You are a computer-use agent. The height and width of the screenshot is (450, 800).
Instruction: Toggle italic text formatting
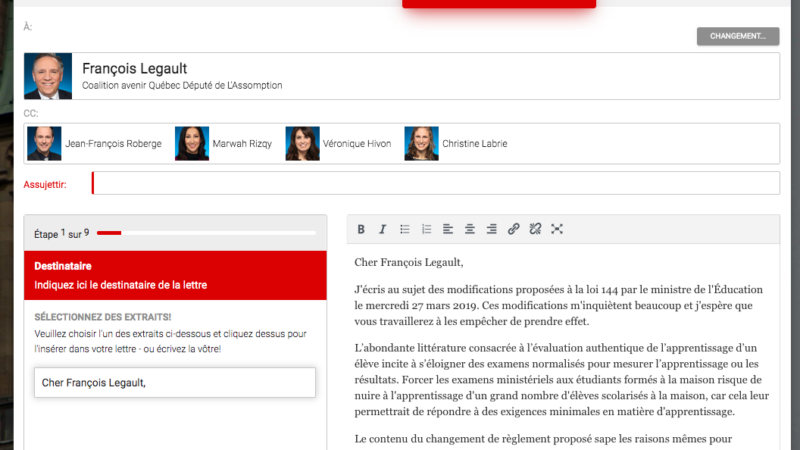click(382, 229)
